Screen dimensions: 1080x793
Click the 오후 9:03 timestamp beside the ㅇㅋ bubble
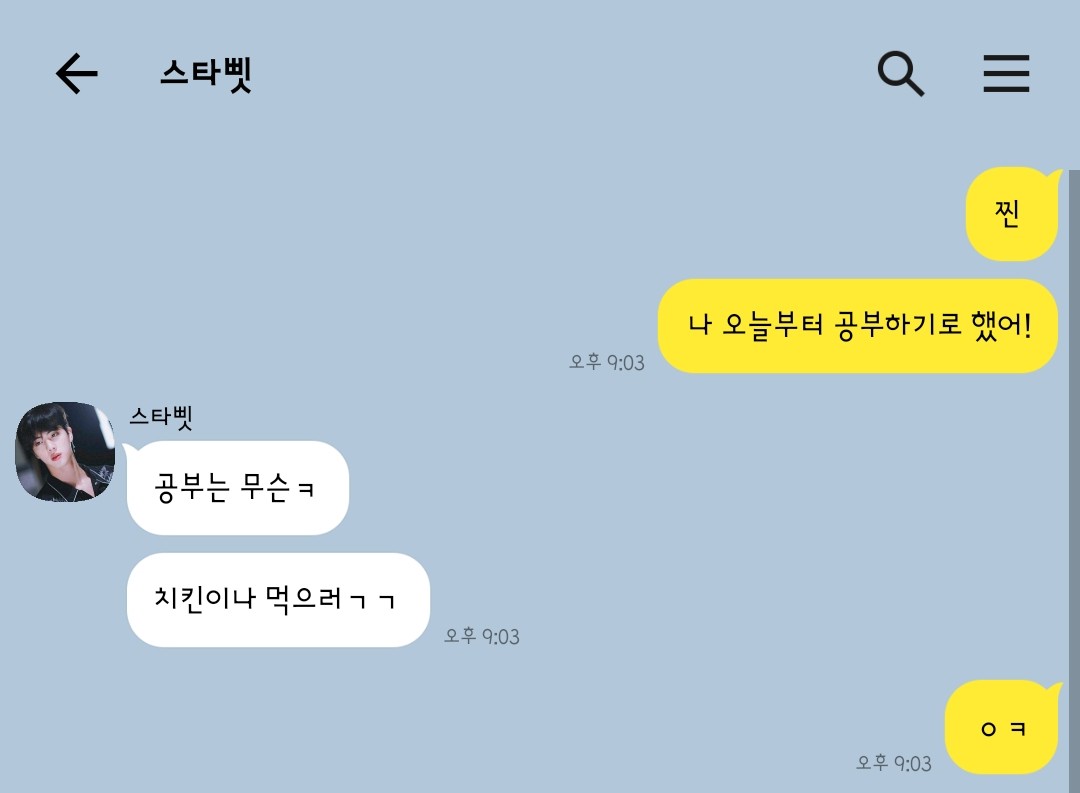point(893,763)
